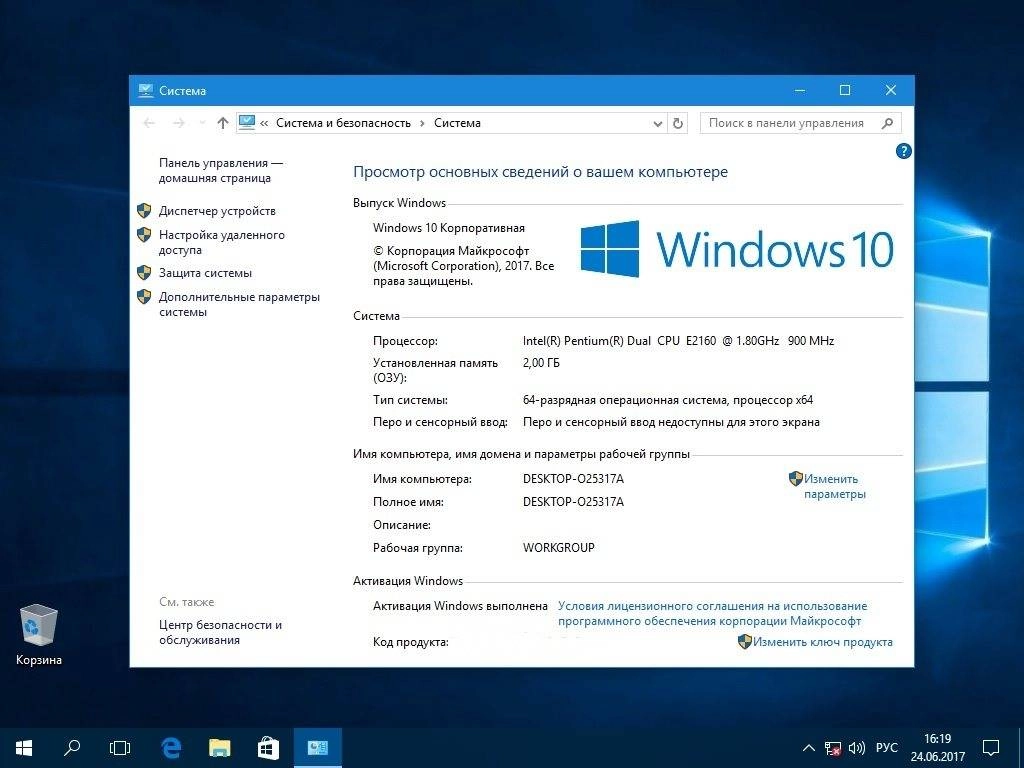The height and width of the screenshot is (768, 1024).
Task: Click the 'Windows 10 Корпоративная' edition text
Action: 449,228
